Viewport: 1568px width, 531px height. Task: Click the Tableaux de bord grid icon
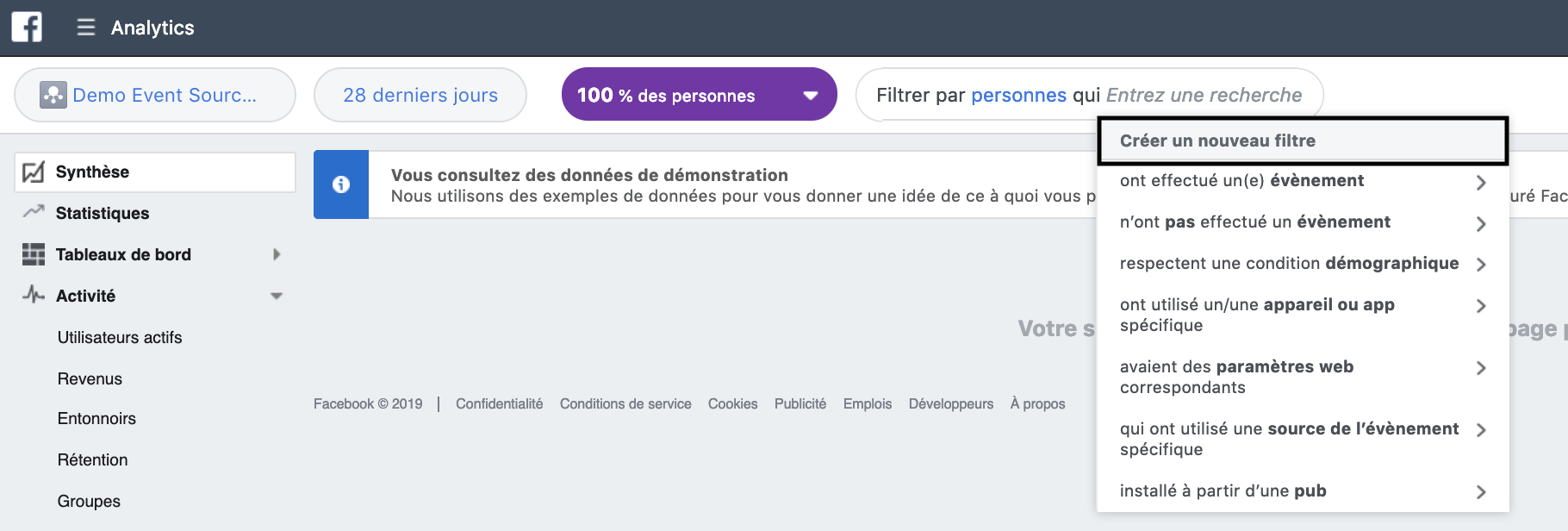(34, 254)
